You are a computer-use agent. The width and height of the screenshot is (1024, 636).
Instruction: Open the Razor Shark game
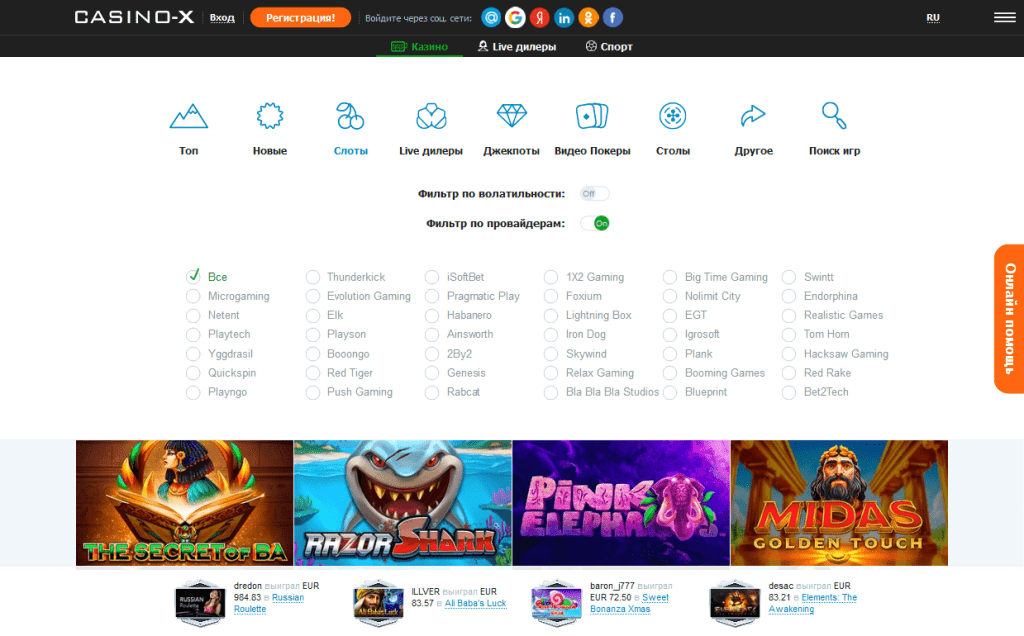pyautogui.click(x=403, y=503)
